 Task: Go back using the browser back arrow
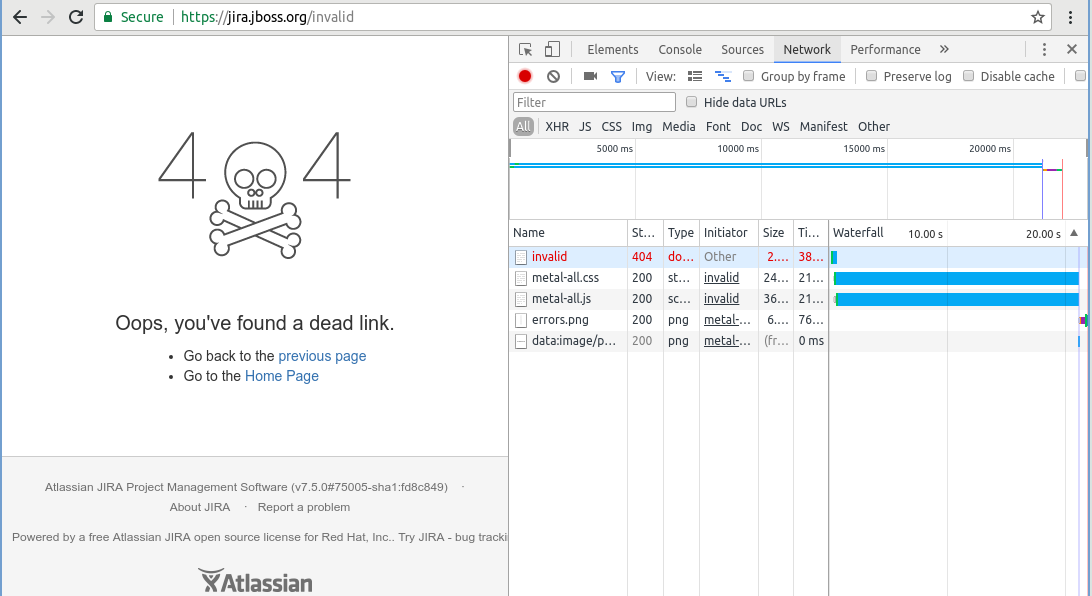[20, 17]
